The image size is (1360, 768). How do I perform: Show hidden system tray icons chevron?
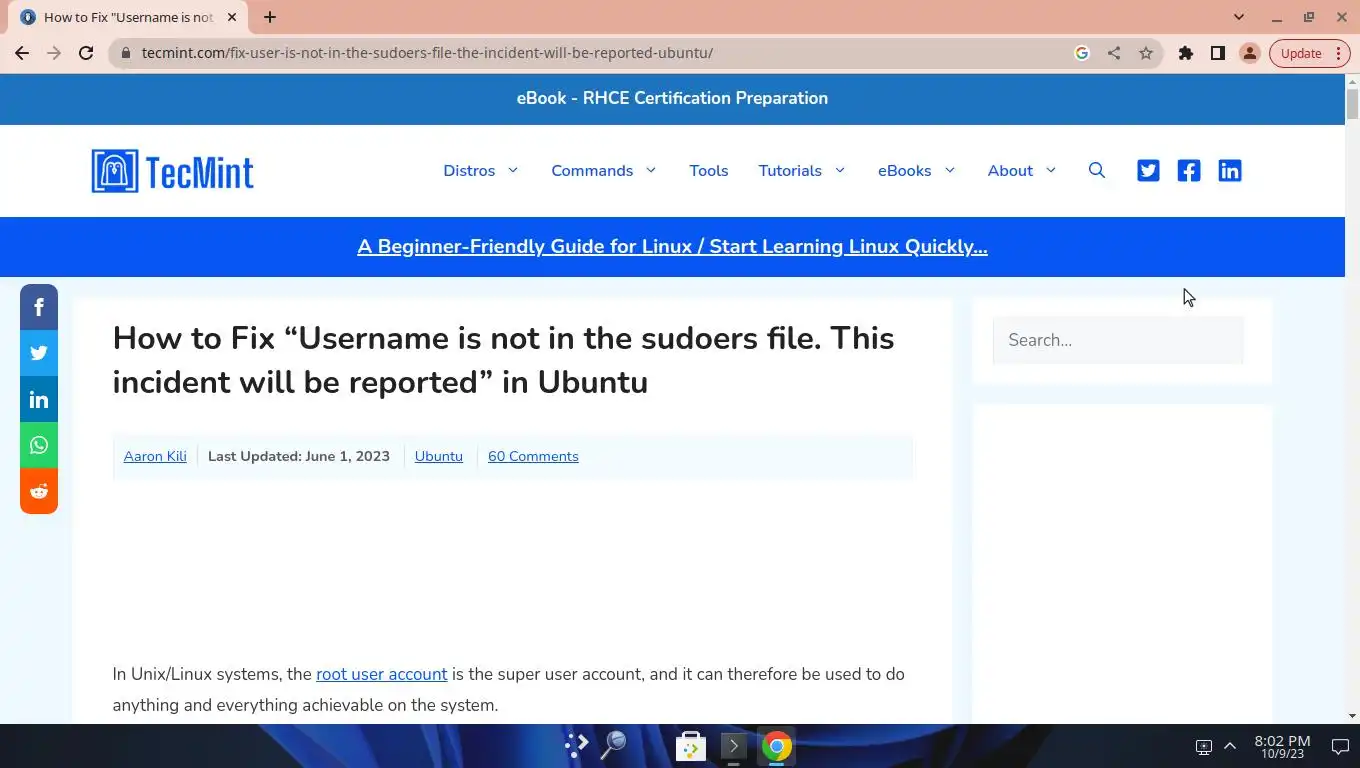coord(1230,746)
